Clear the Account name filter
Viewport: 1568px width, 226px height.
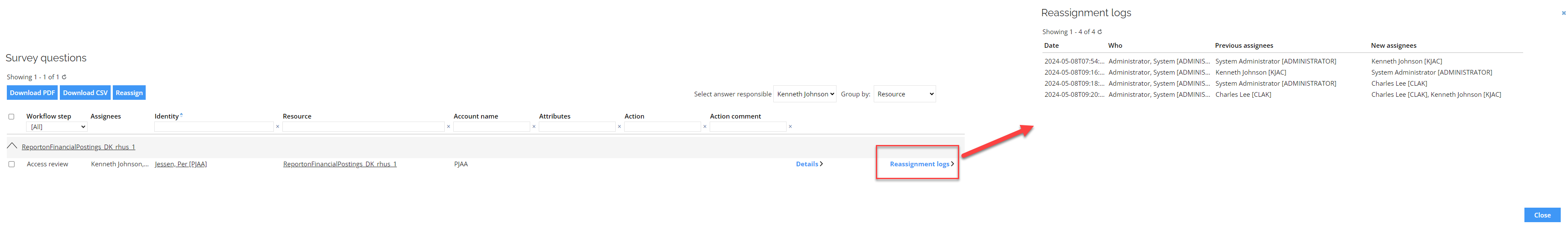(x=534, y=127)
